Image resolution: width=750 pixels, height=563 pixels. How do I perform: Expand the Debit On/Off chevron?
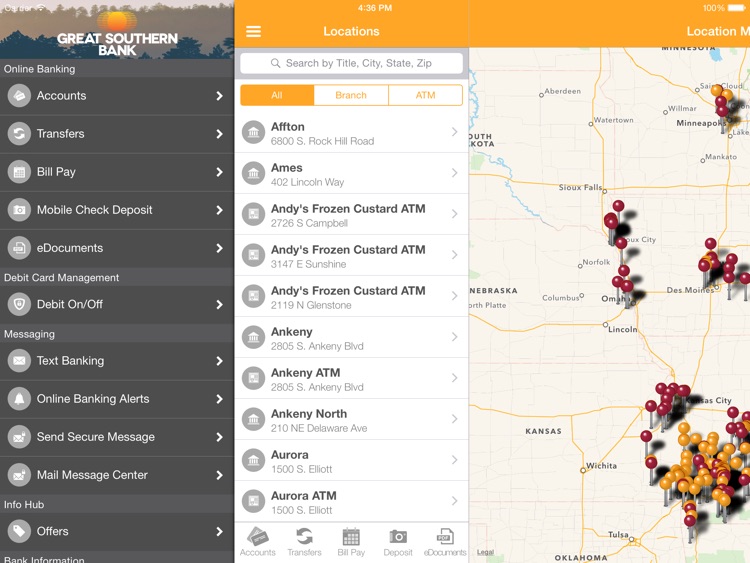(219, 304)
